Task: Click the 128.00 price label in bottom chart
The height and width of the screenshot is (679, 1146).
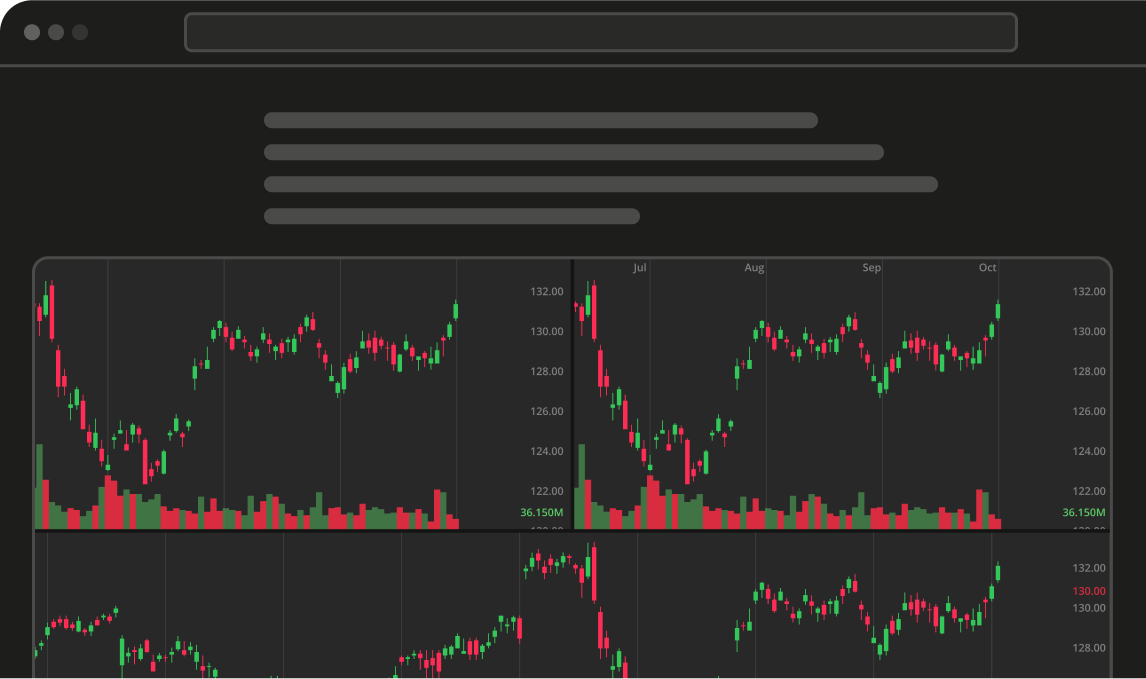Action: [x=1089, y=648]
